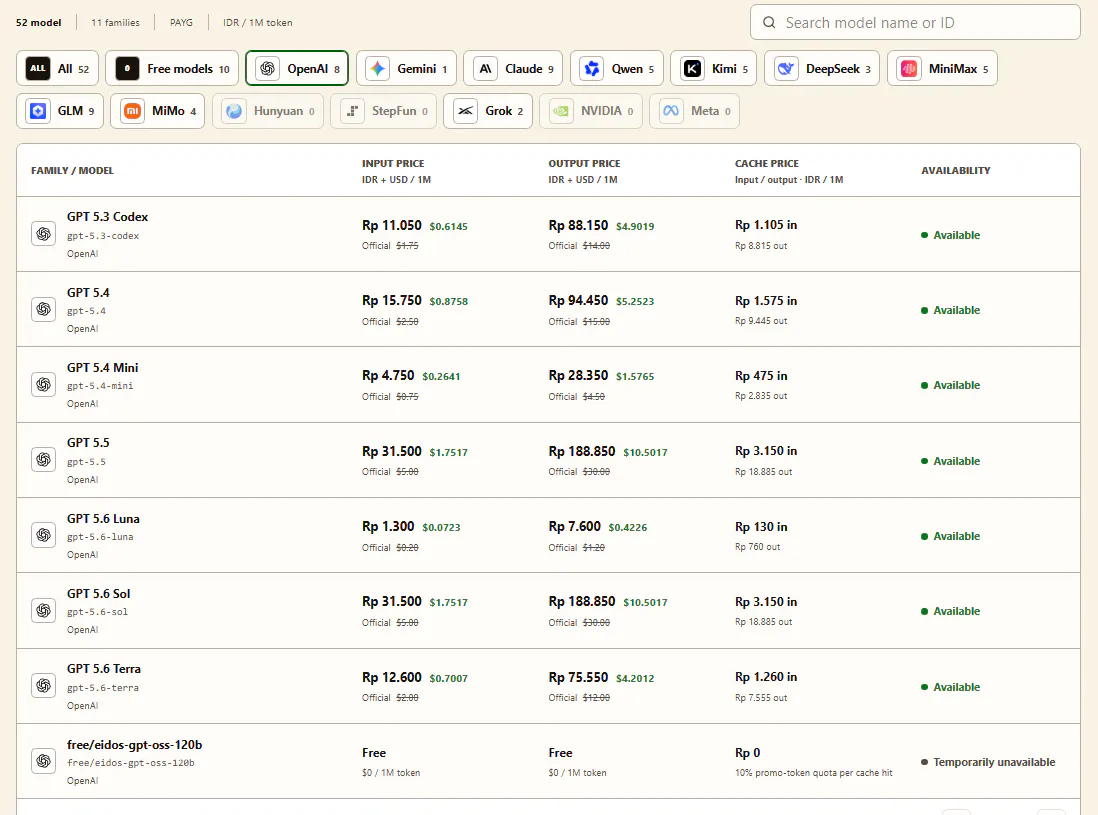Click output price Rp 75.550

pyautogui.click(x=578, y=677)
